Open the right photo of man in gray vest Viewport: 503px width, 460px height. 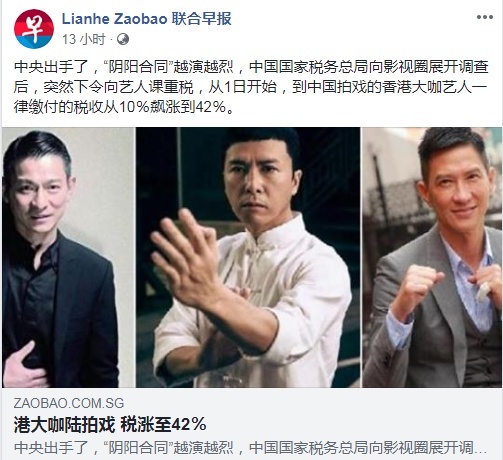coord(432,257)
